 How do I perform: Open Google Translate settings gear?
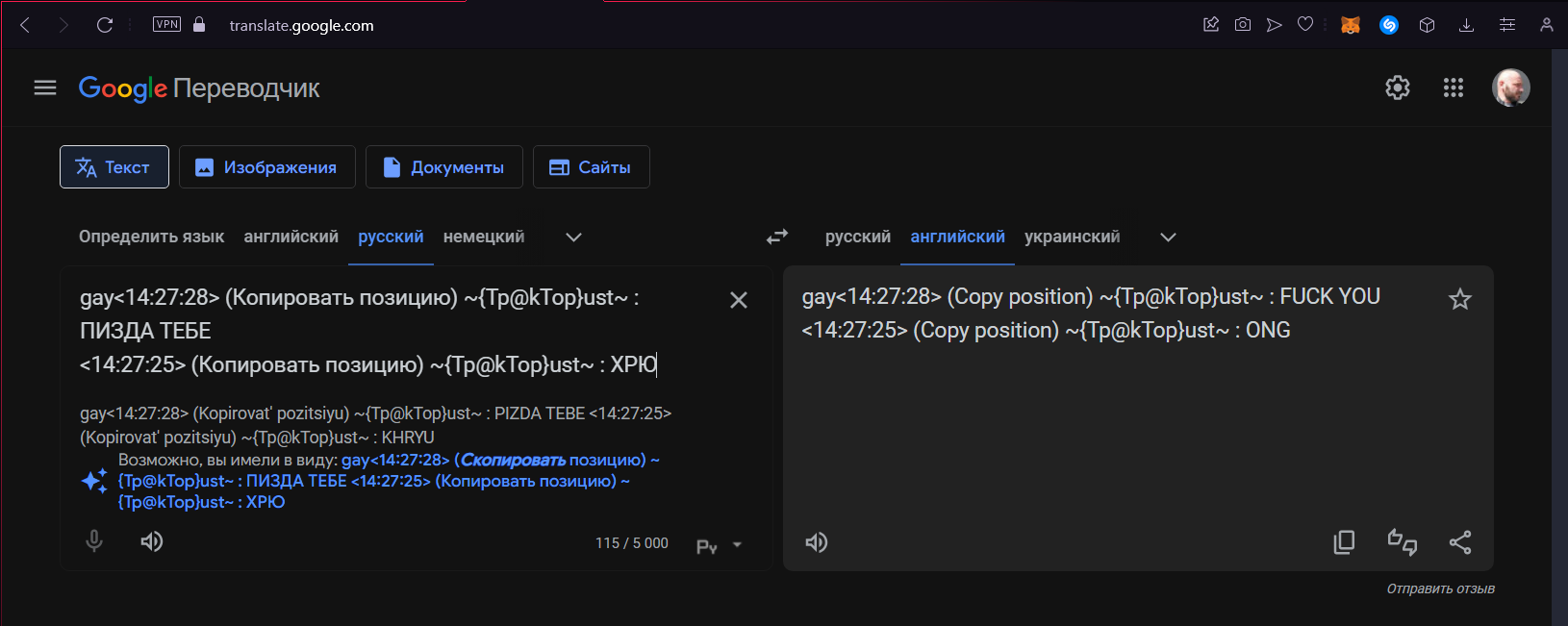click(x=1398, y=88)
